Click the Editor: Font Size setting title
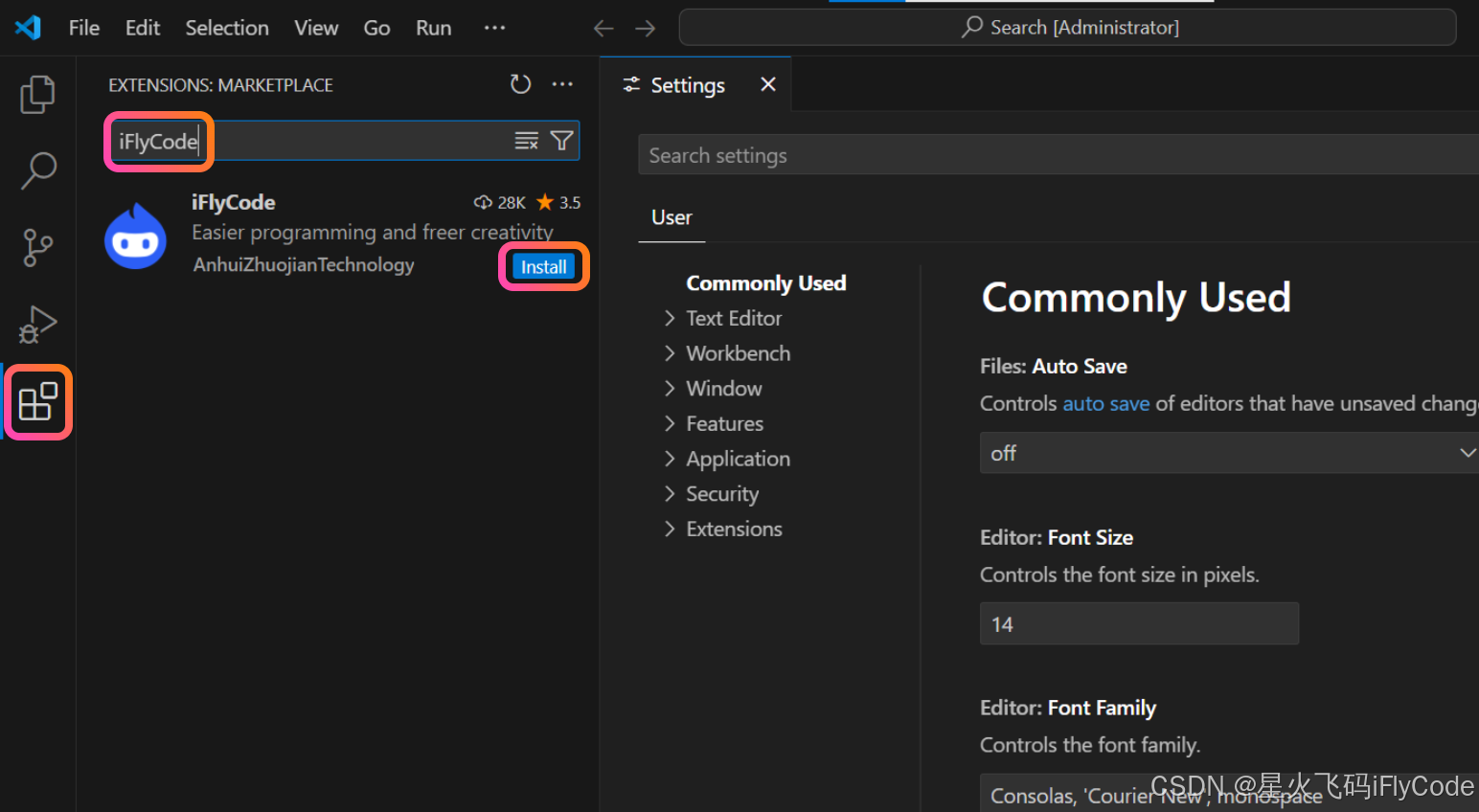The width and height of the screenshot is (1479, 812). 1057,538
